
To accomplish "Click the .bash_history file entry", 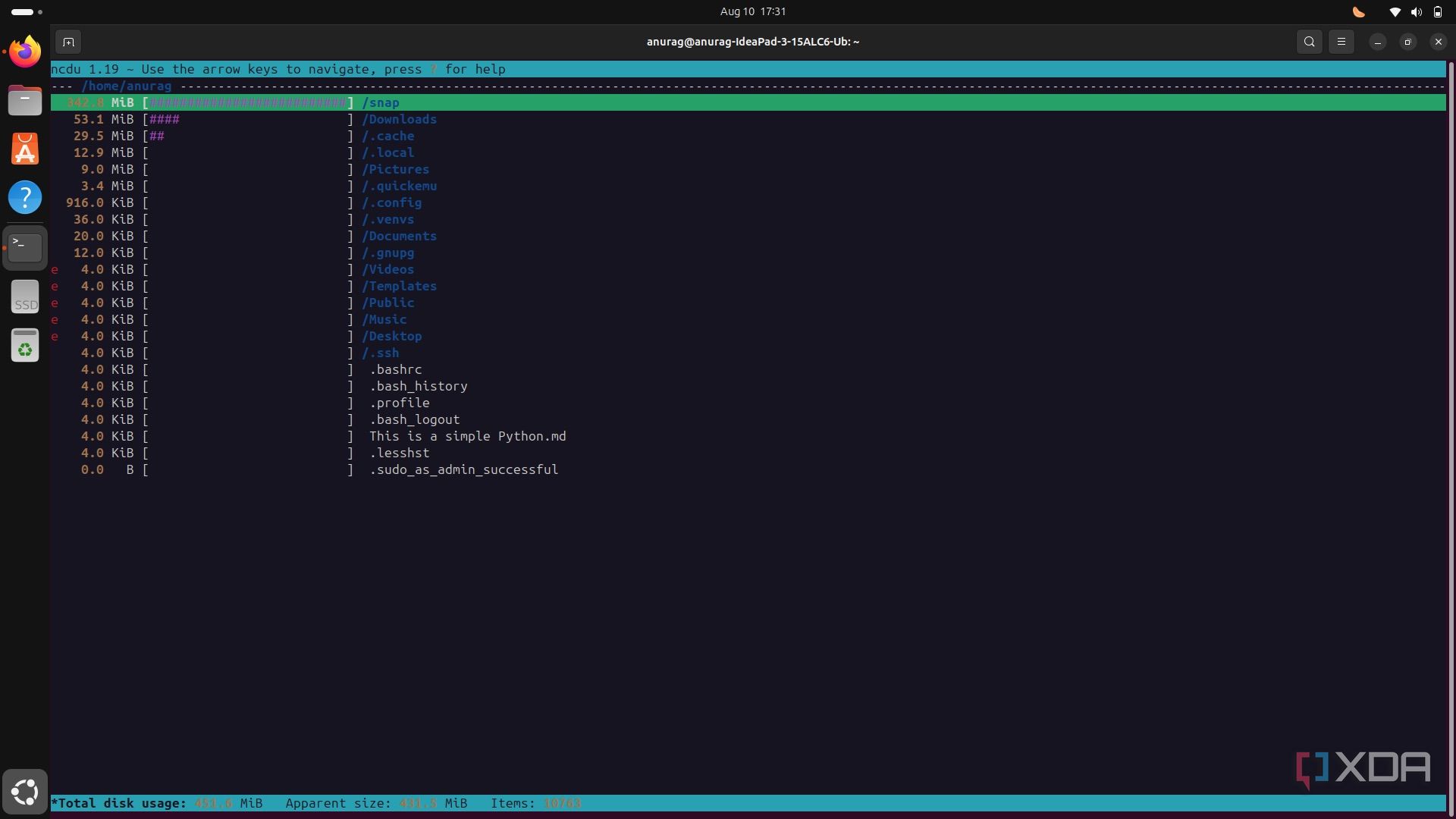I will (419, 386).
